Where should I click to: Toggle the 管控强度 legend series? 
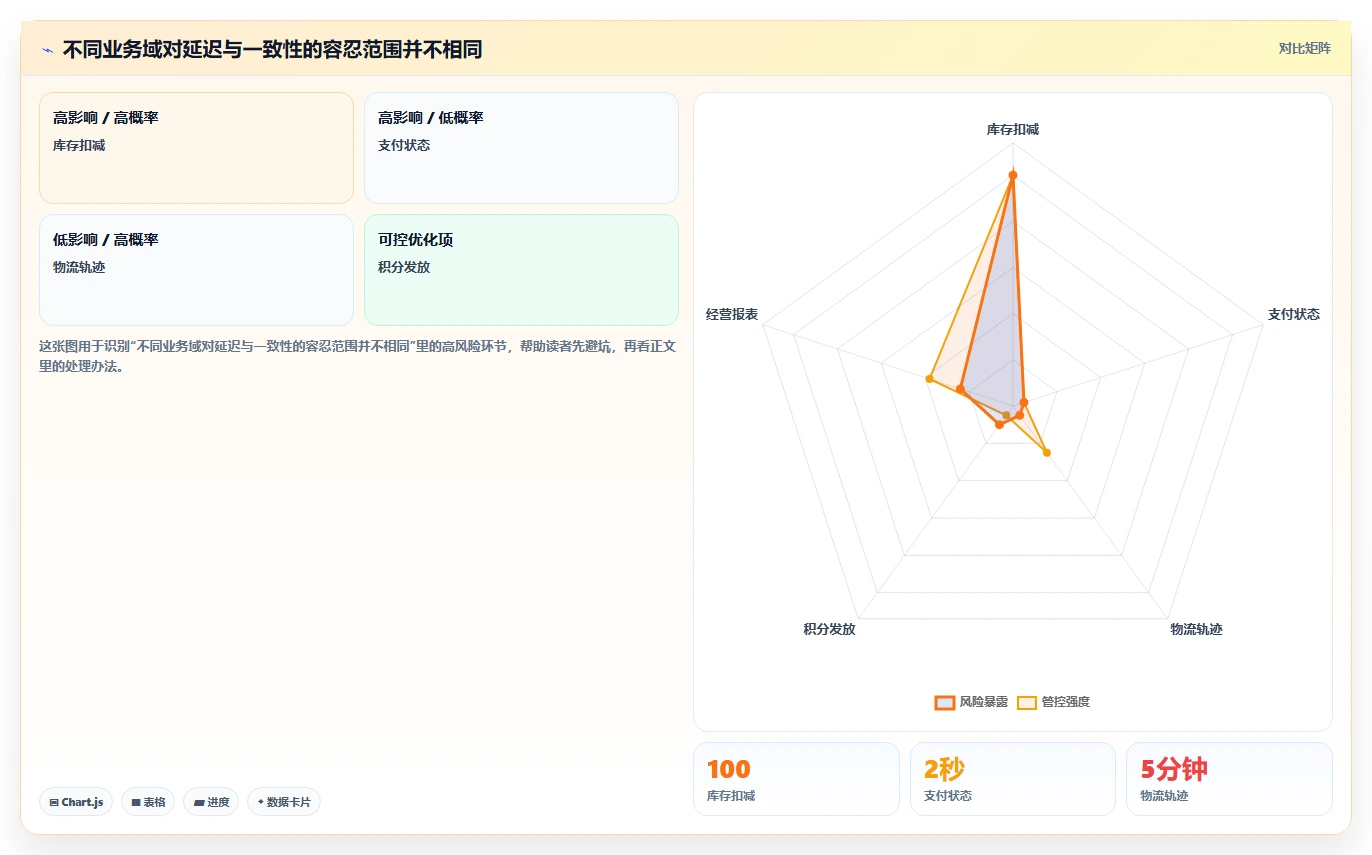[x=1053, y=702]
